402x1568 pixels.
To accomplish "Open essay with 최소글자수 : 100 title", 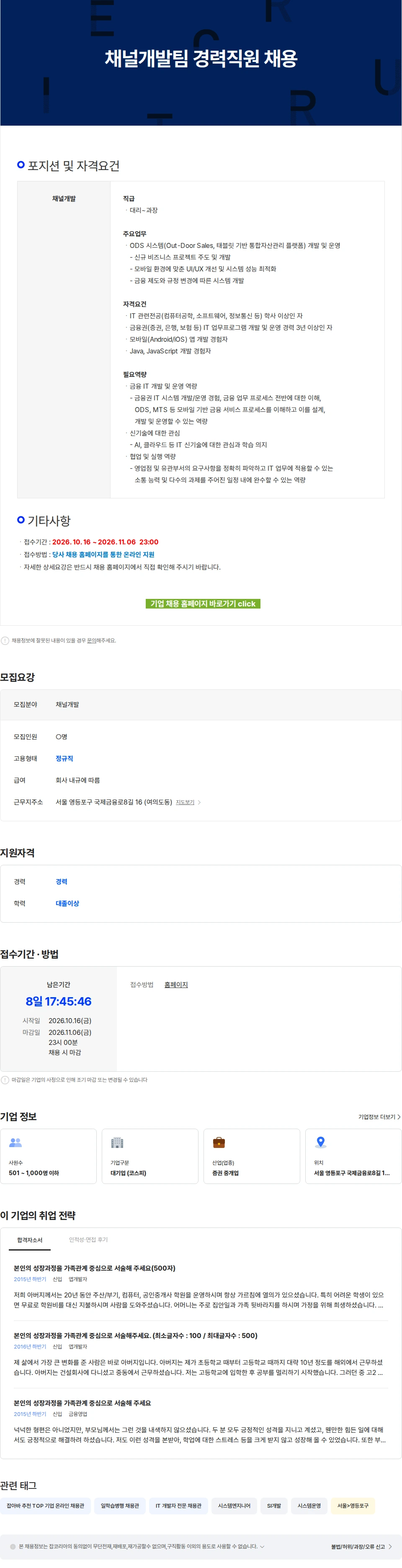I will [136, 1336].
